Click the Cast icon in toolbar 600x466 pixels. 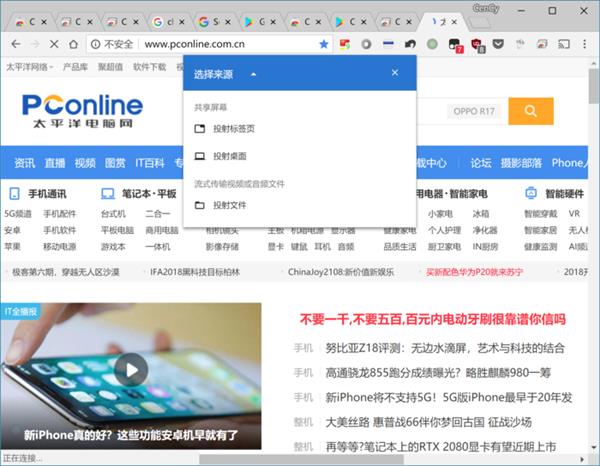[x=564, y=44]
